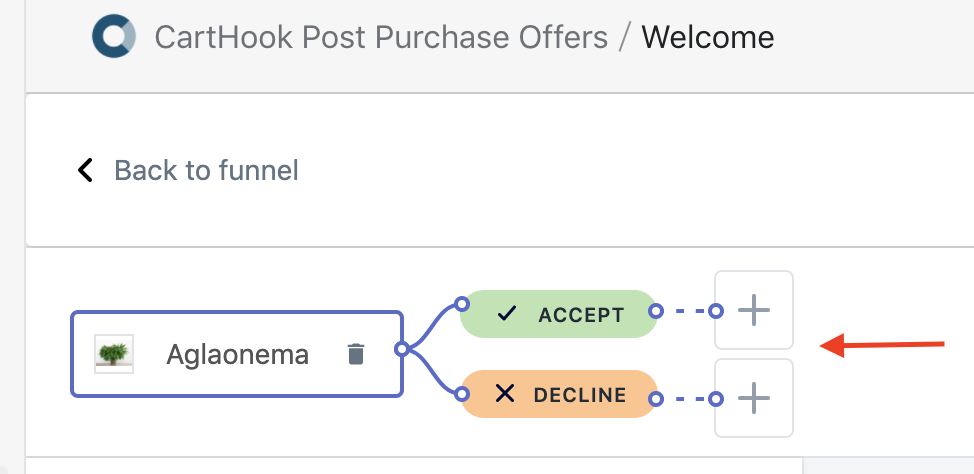Click the Aglaonema plant thumbnail
The height and width of the screenshot is (474, 974).
click(114, 354)
